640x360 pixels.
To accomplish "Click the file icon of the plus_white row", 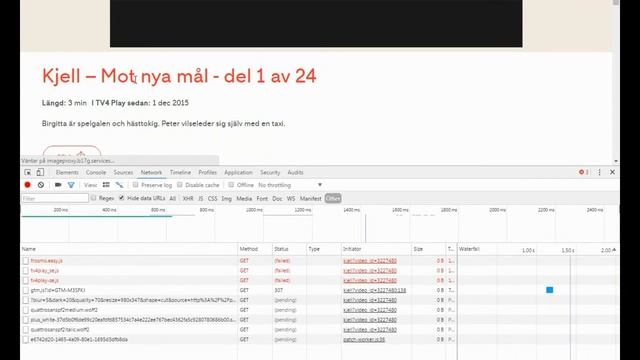I will point(26,320).
